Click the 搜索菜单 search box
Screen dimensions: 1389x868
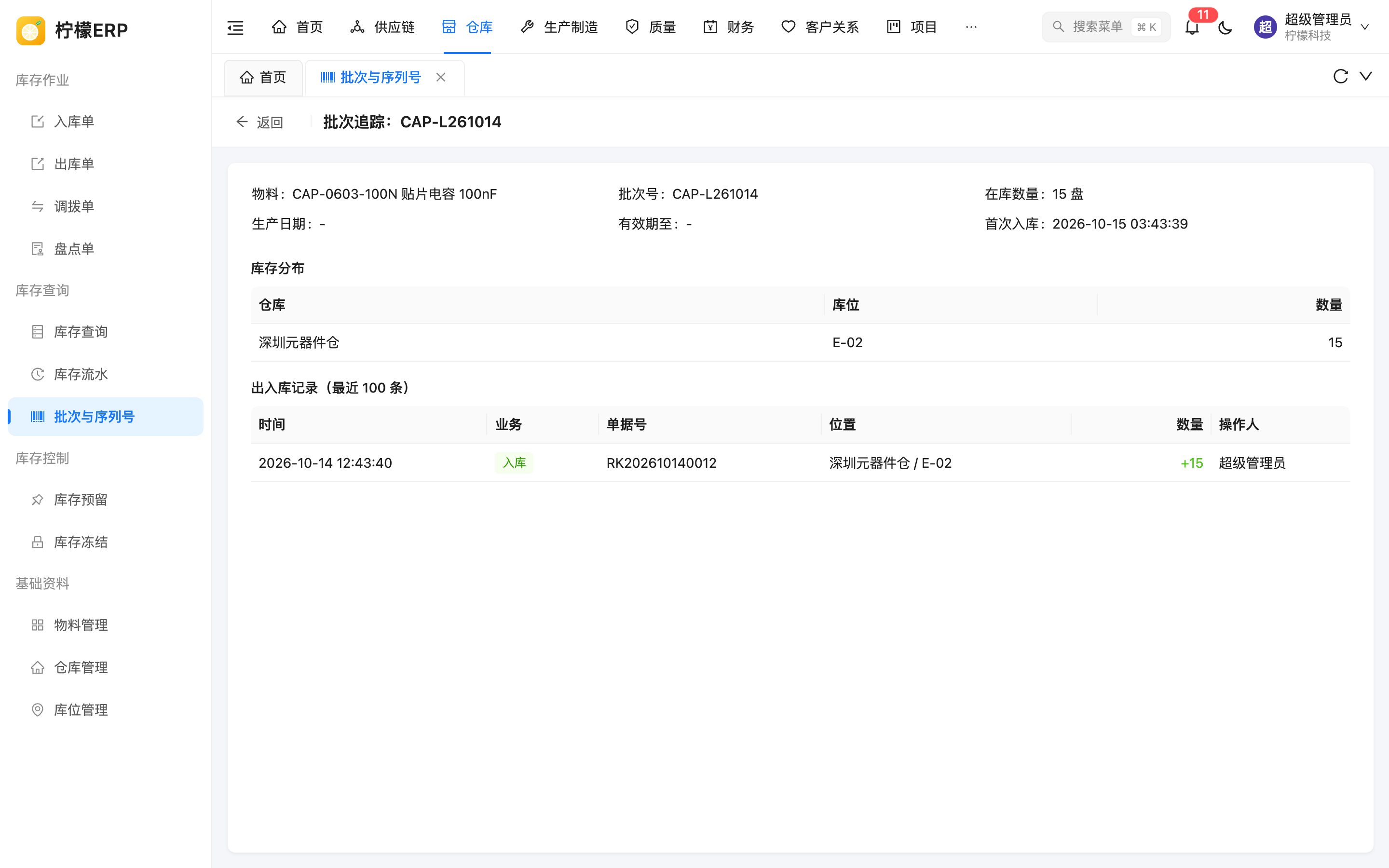[x=1105, y=27]
